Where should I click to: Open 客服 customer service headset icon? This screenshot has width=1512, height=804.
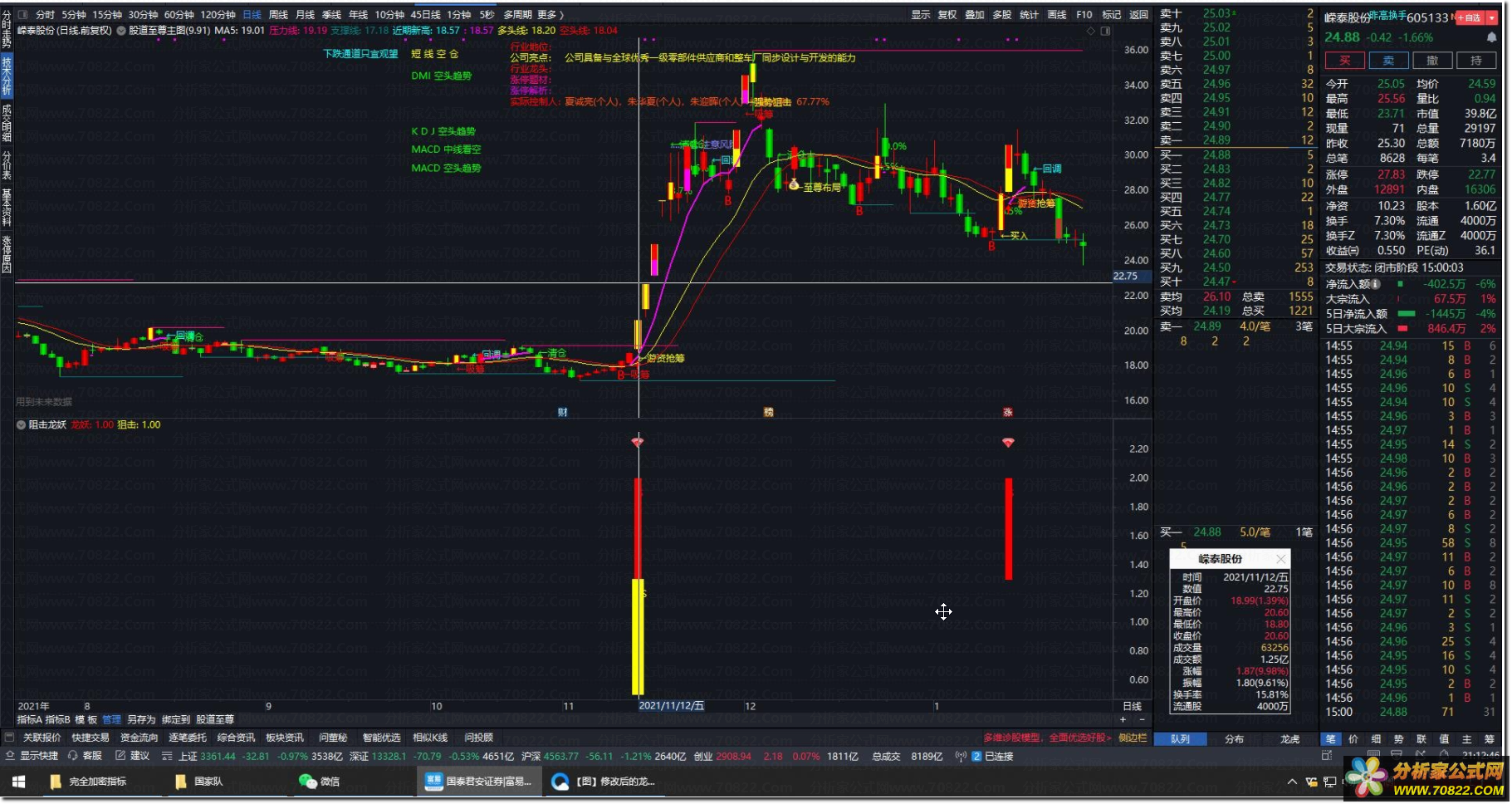[x=73, y=756]
